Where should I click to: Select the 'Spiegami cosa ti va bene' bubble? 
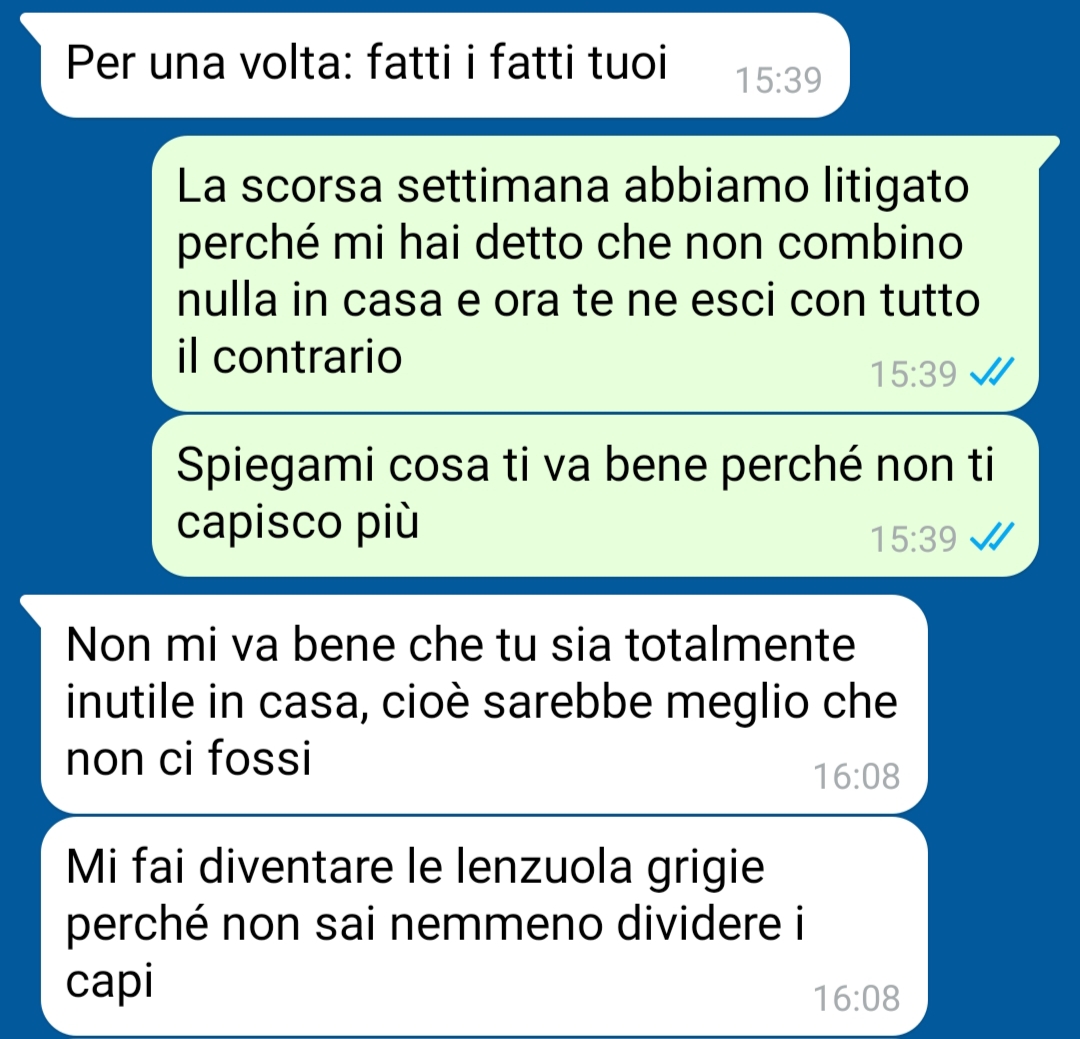tap(595, 495)
